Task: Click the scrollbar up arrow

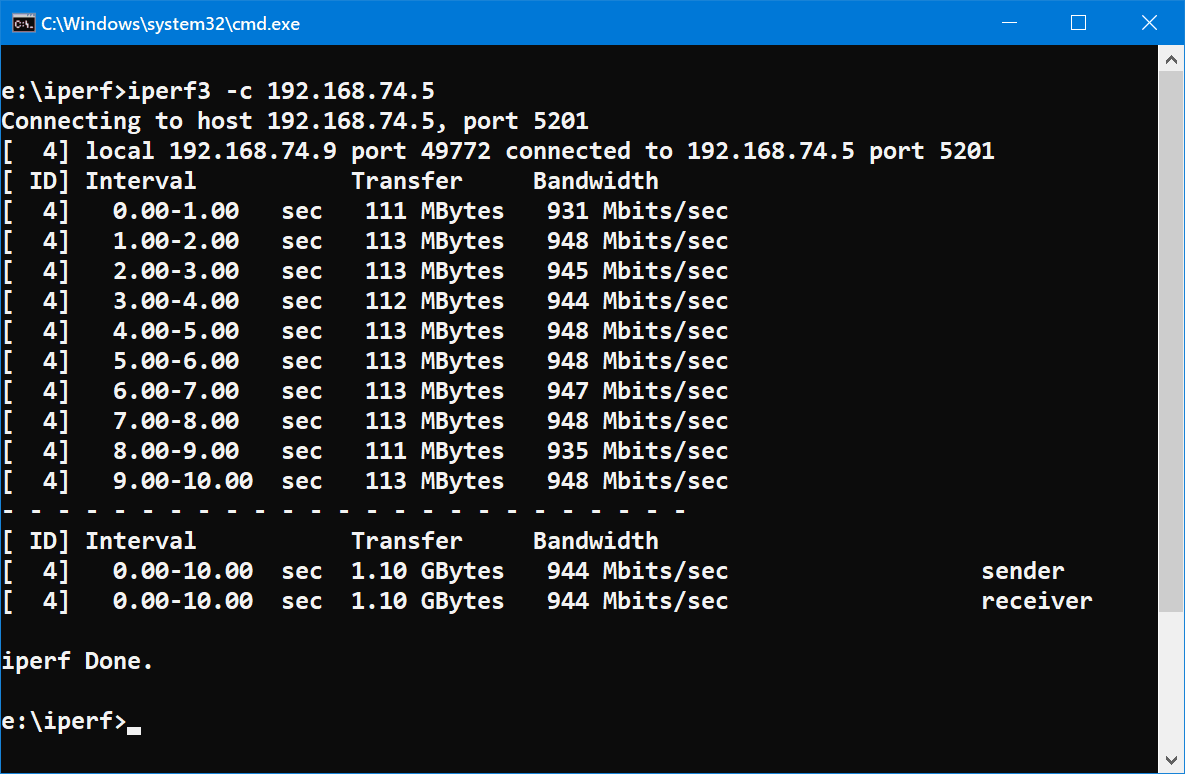Action: click(x=1171, y=59)
